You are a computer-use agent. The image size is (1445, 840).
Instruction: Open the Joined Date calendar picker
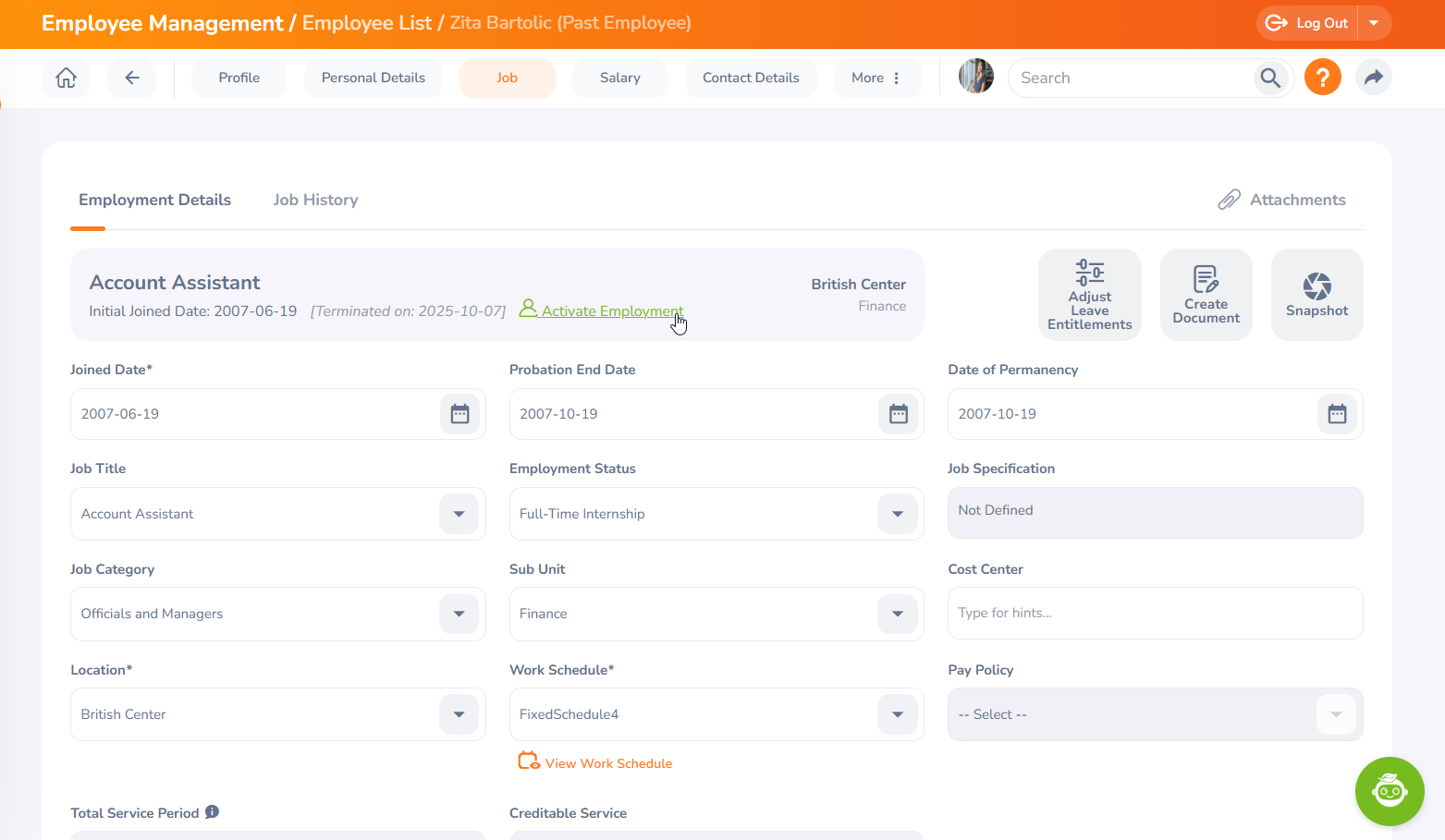[459, 414]
